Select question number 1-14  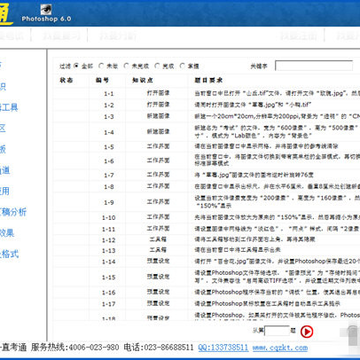109,262
